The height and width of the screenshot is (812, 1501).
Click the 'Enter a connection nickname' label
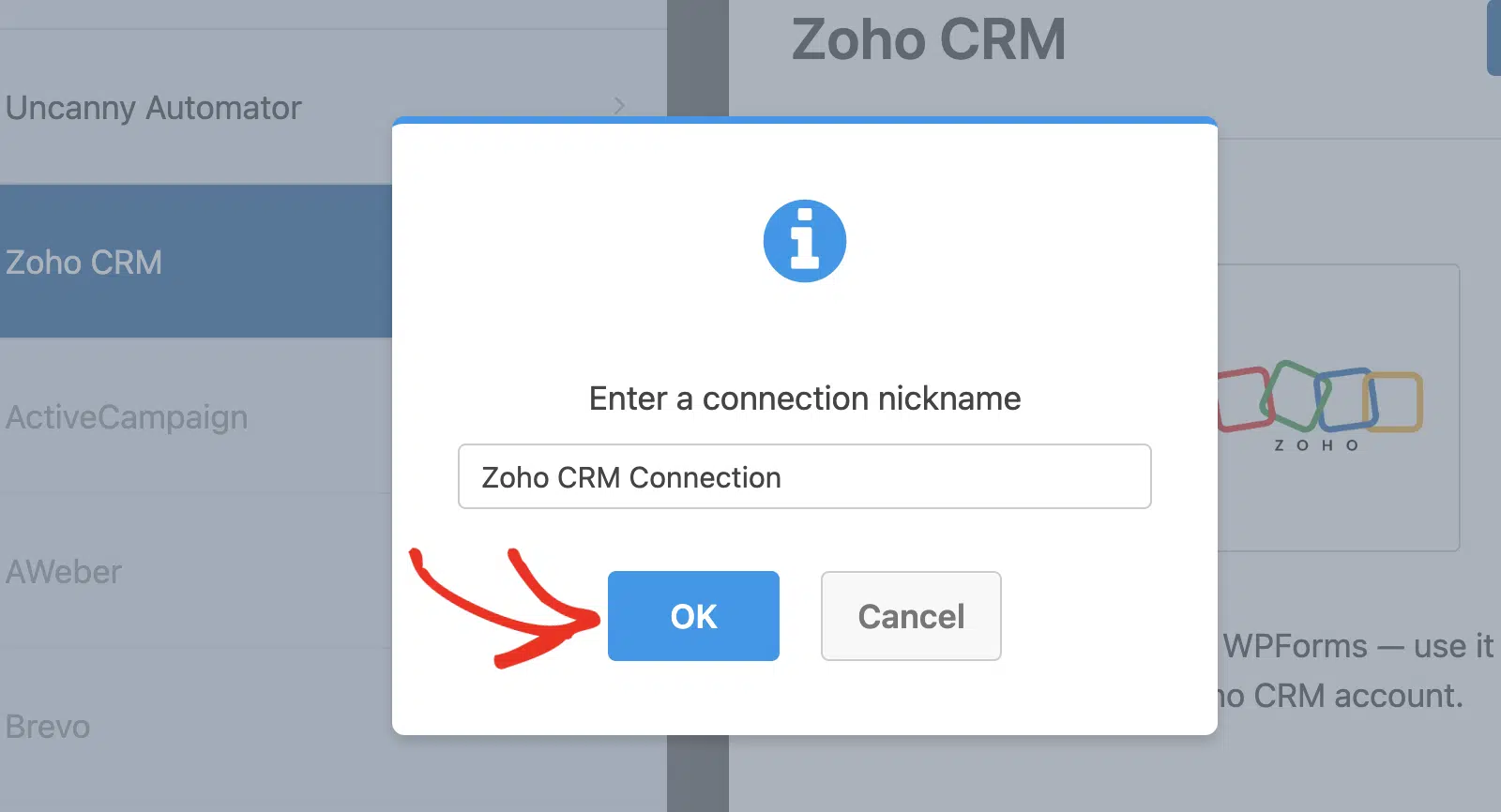[805, 398]
